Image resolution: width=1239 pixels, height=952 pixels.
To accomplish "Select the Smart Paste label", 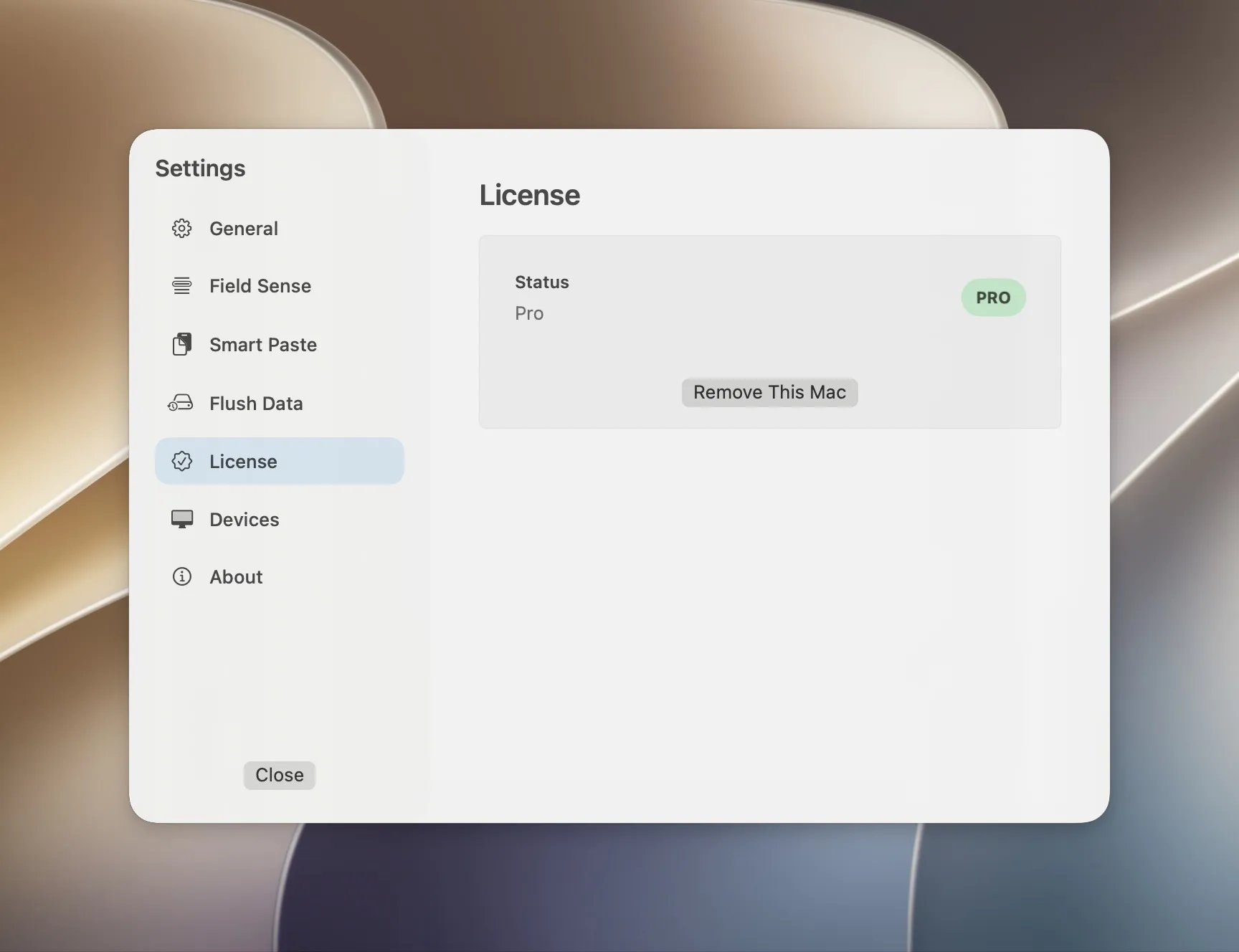I will 263,345.
